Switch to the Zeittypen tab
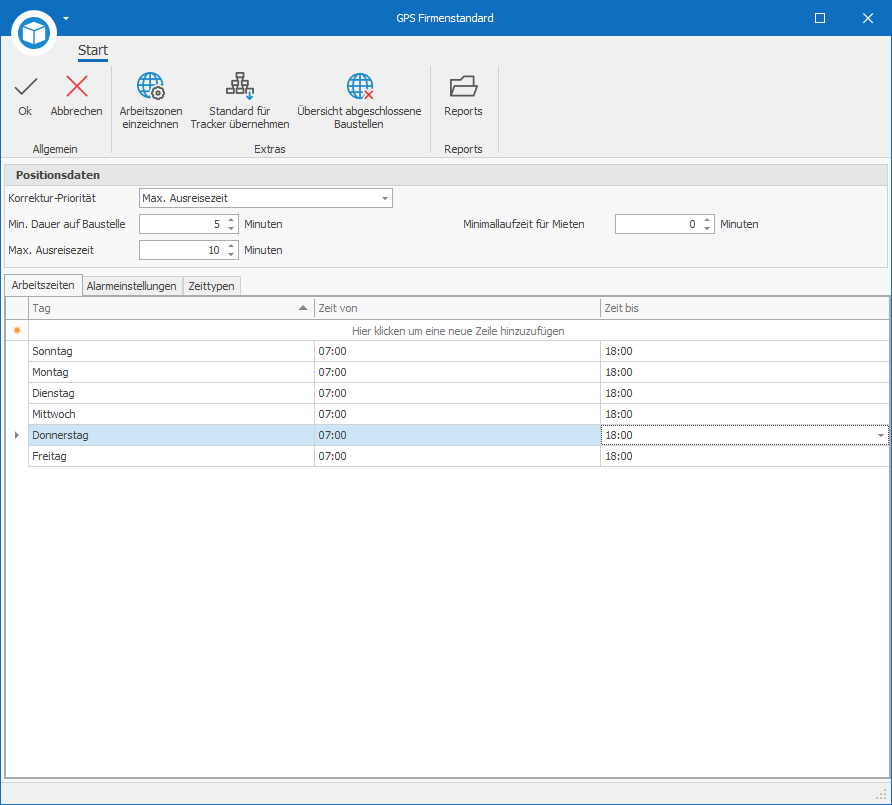The width and height of the screenshot is (892, 805). (212, 286)
